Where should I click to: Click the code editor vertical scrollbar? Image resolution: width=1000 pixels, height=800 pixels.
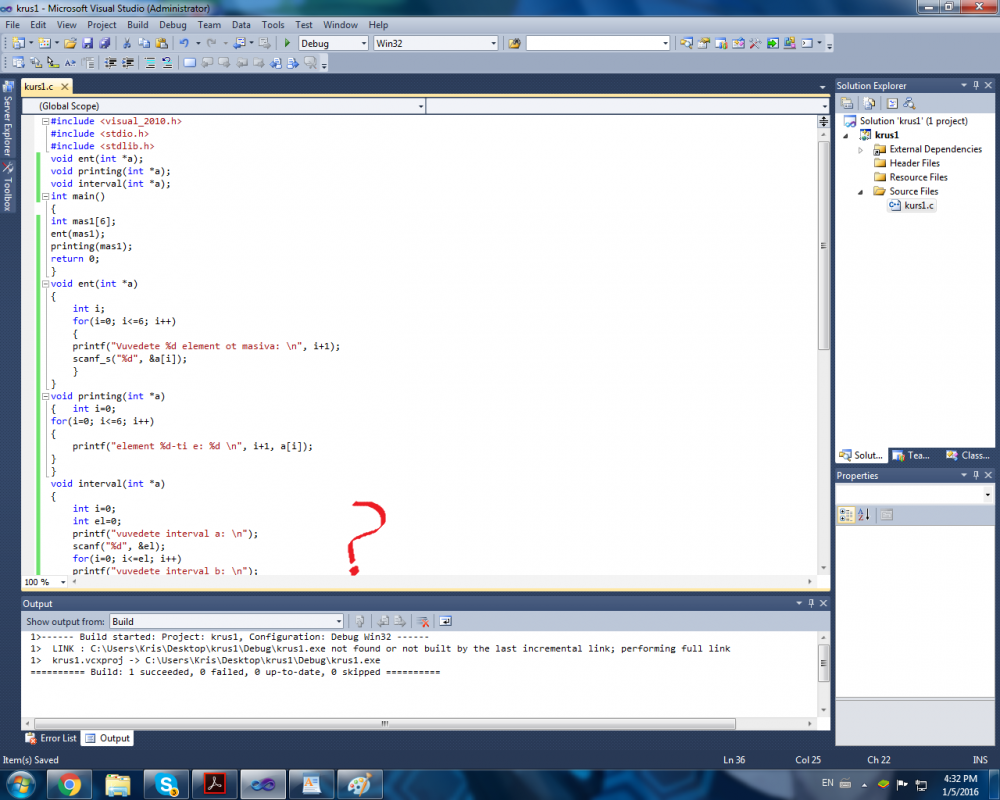pos(823,245)
